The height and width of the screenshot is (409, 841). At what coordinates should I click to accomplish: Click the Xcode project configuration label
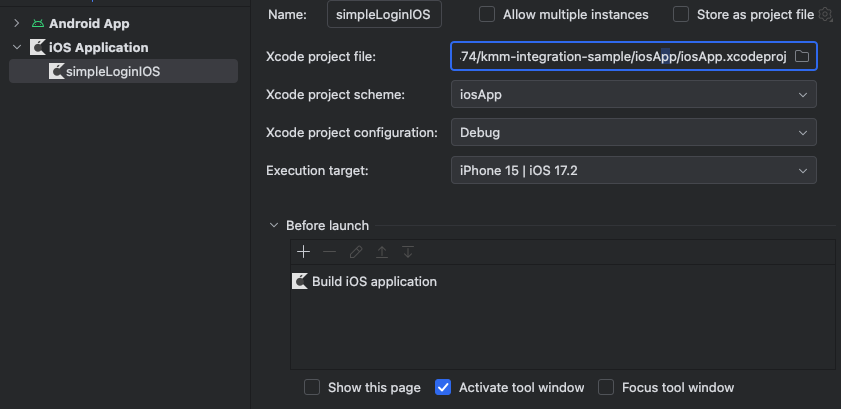tap(352, 132)
